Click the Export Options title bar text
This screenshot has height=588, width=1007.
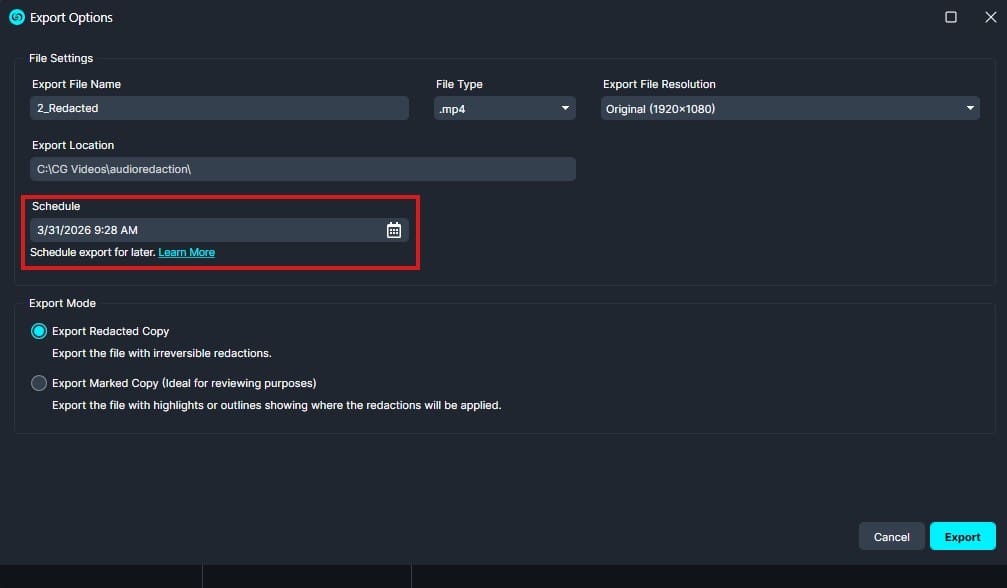coord(71,17)
